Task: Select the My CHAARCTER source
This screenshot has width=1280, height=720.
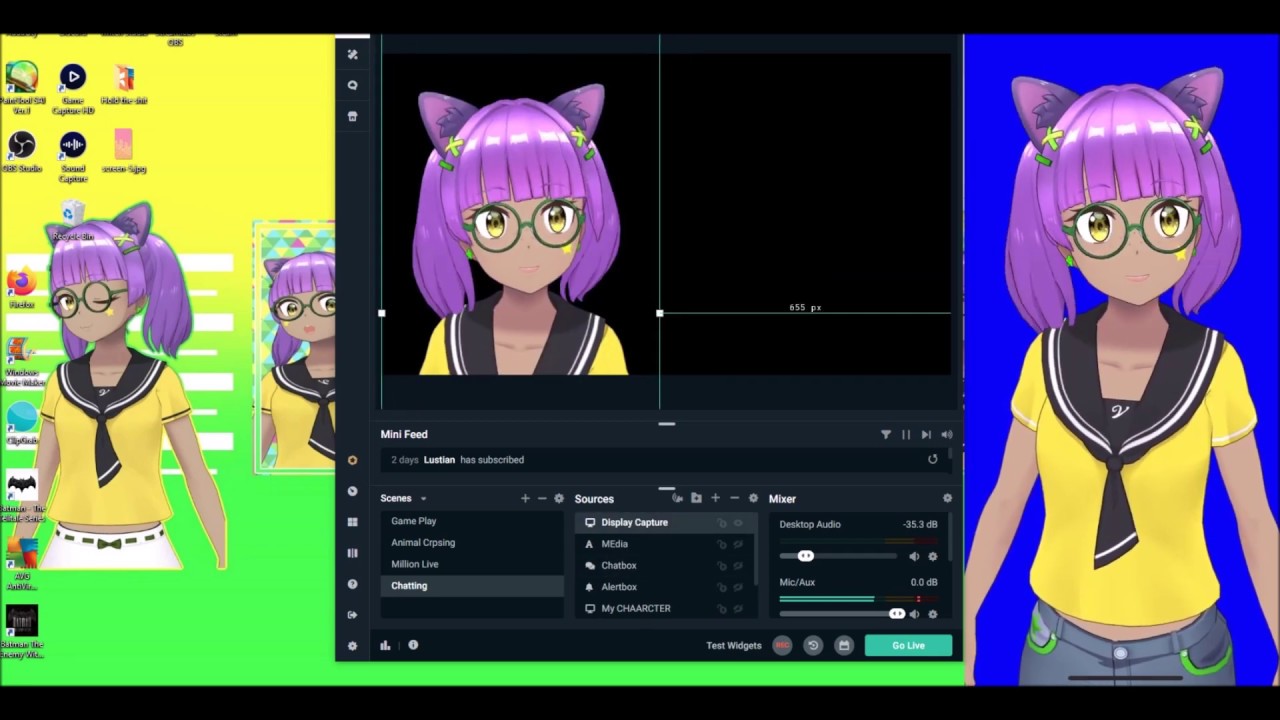Action: click(664, 608)
